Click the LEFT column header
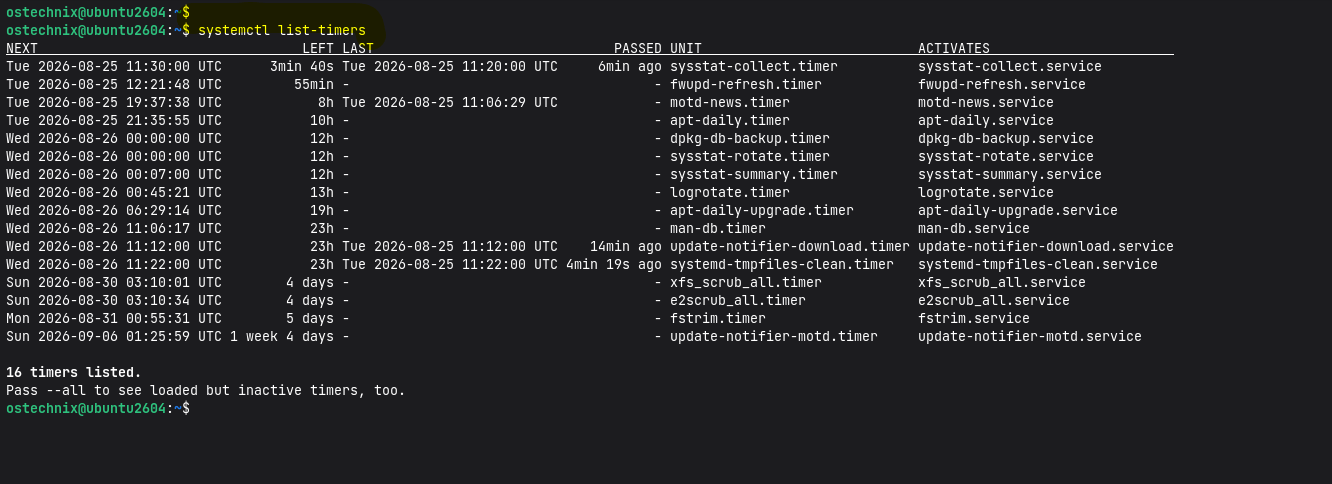Screen dimensions: 1332x484 [x=318, y=48]
